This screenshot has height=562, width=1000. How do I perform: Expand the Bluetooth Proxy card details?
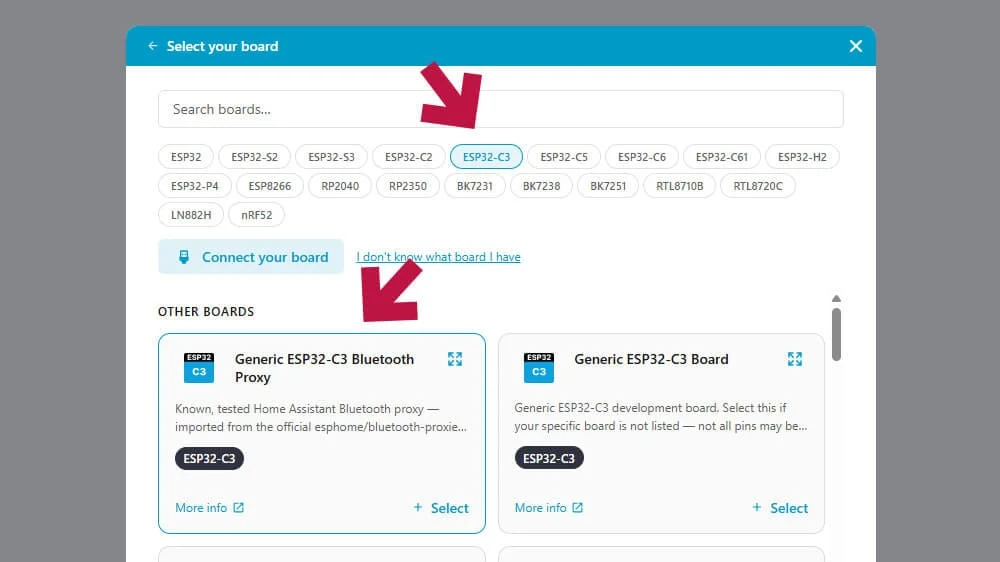click(455, 359)
